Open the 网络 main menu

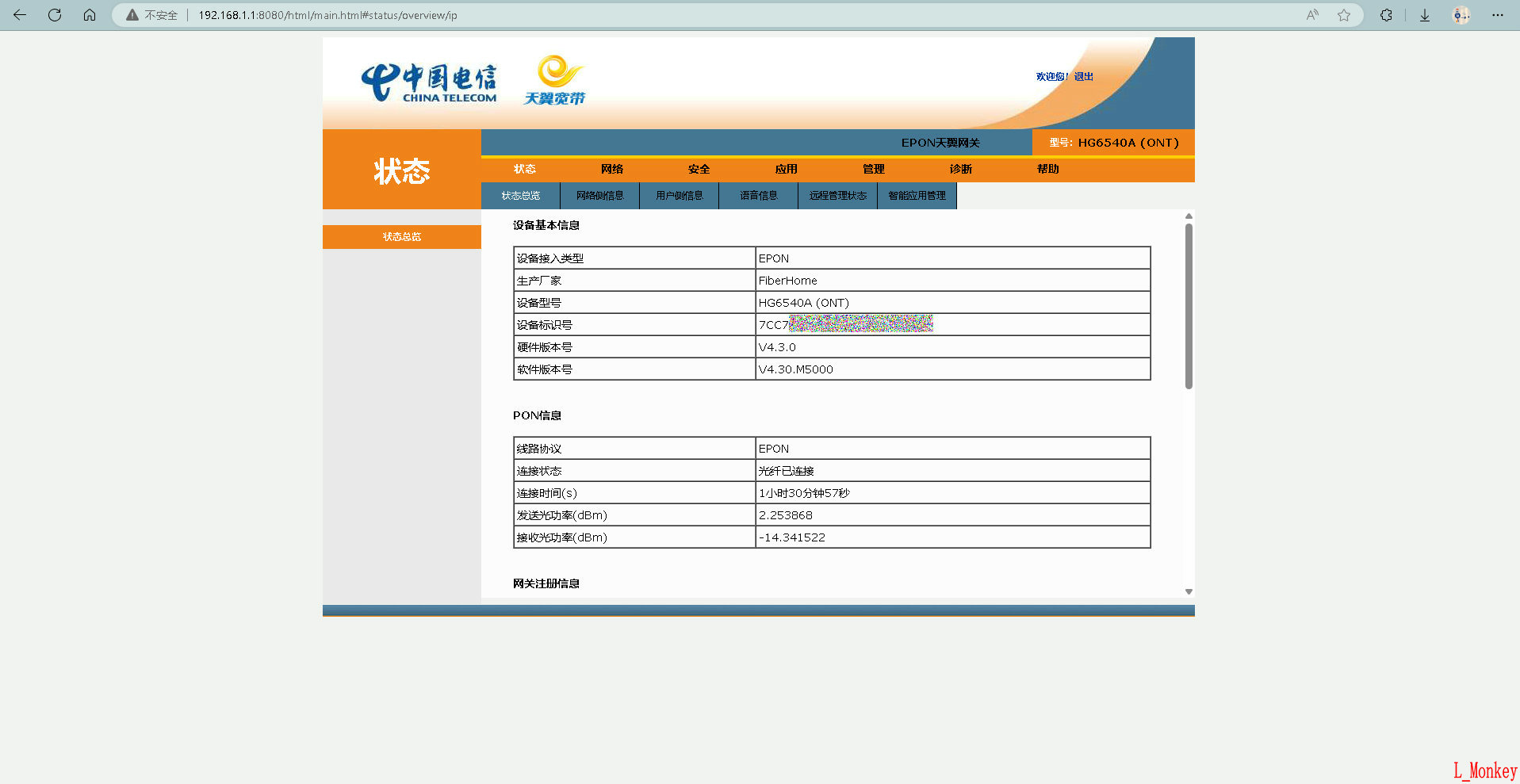click(x=611, y=169)
